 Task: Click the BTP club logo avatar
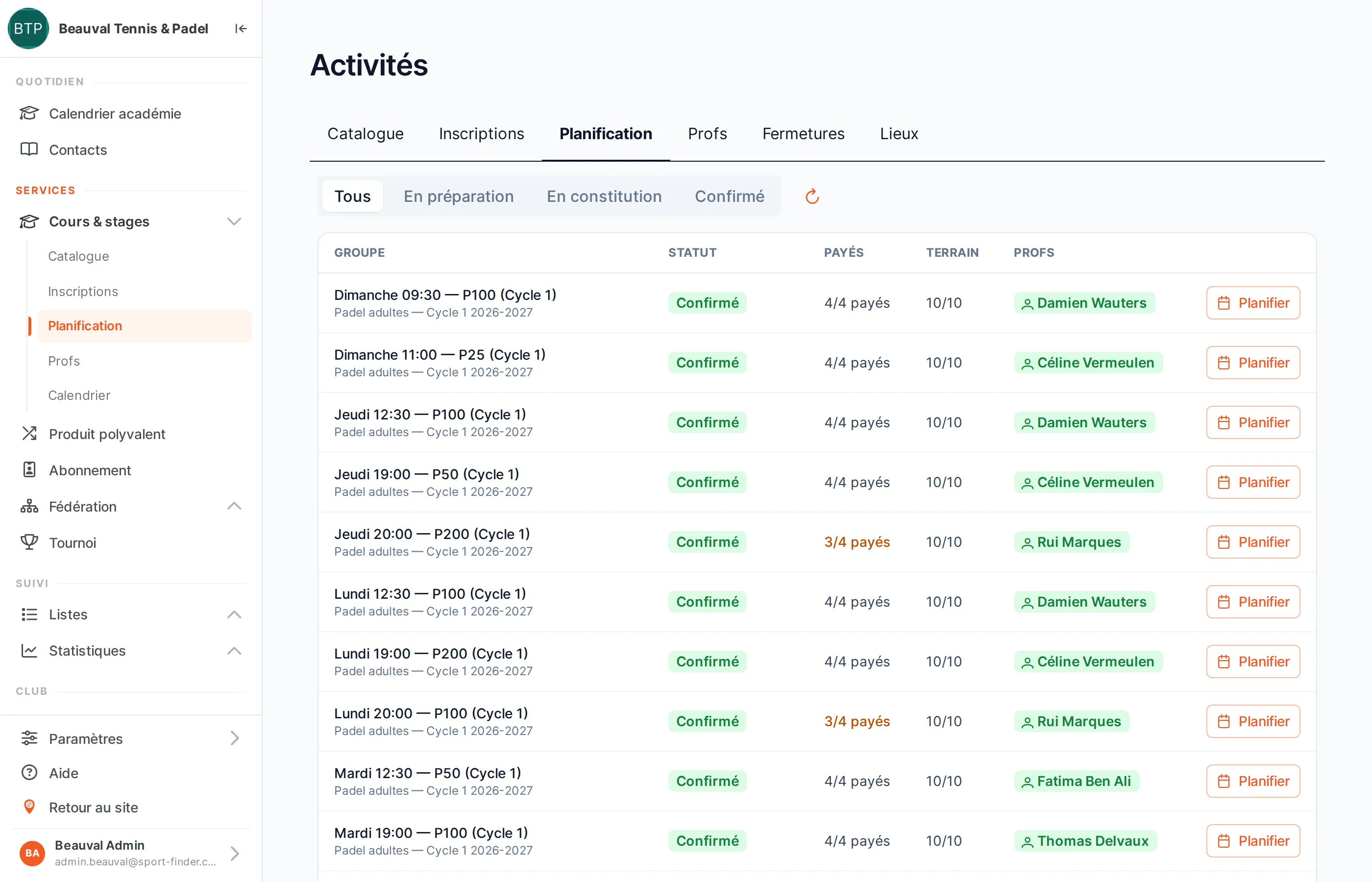coord(28,28)
